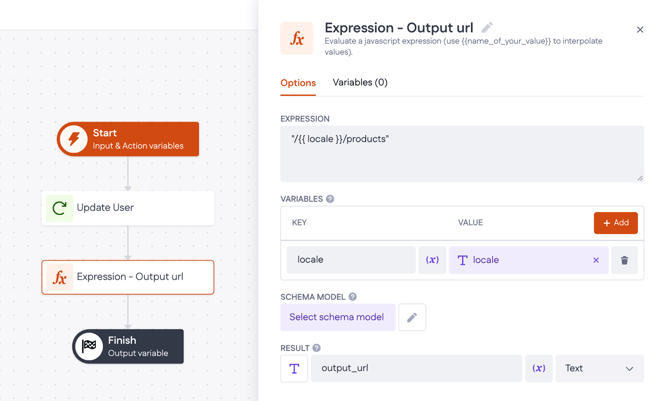Click the Variables help question mark icon
The height and width of the screenshot is (401, 670).
(330, 199)
